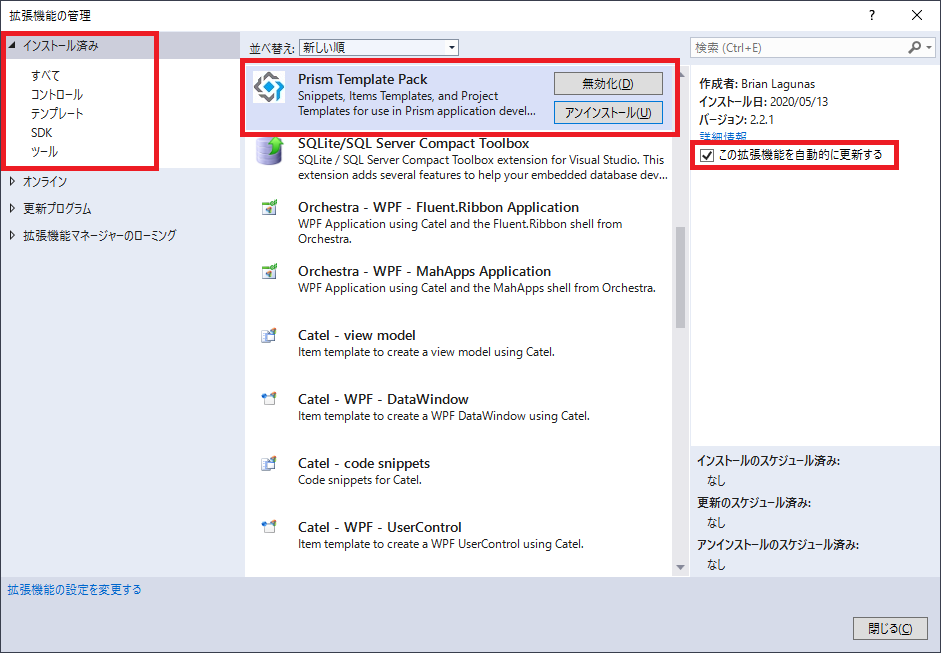Viewport: 941px width, 653px height.
Task: Click description 'Code snippets for Catel.'
Action: coord(359,480)
